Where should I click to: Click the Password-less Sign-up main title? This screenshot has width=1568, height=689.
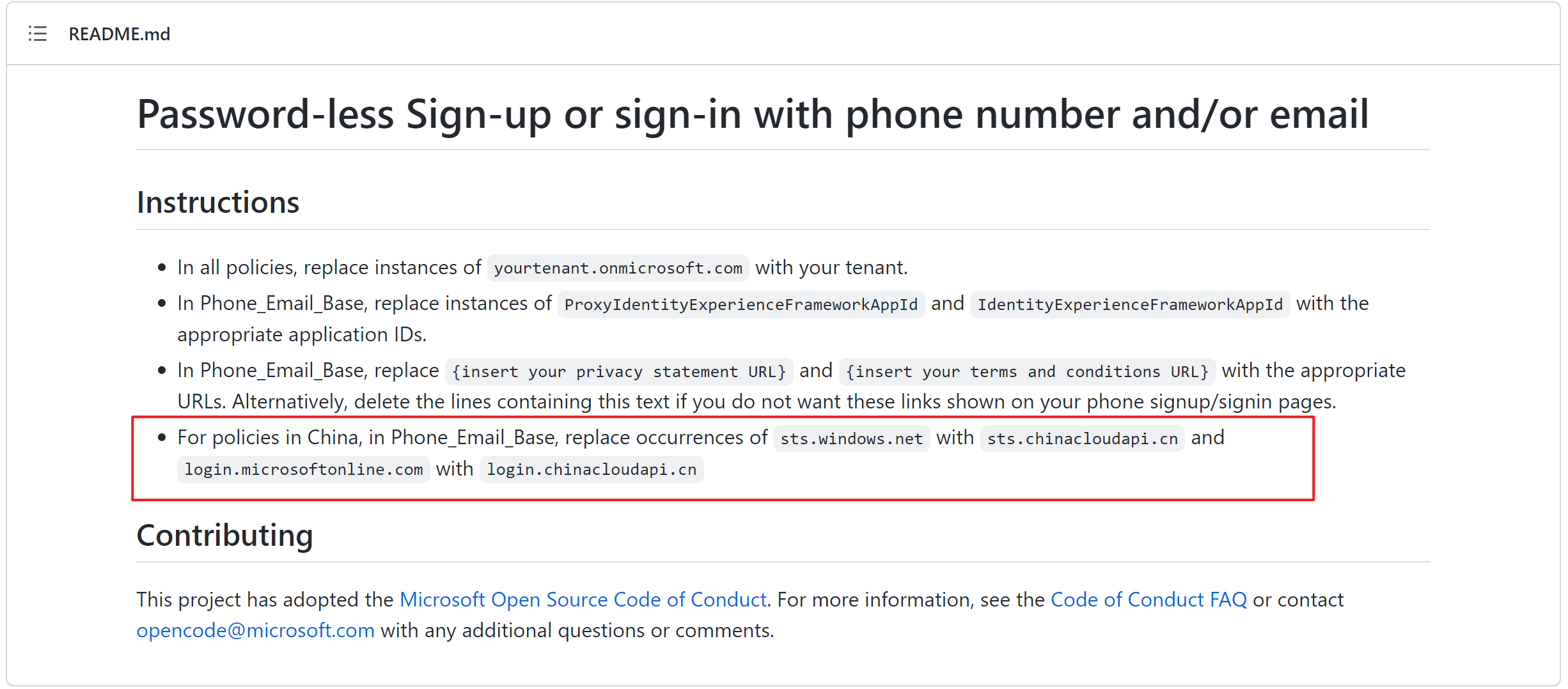point(753,115)
